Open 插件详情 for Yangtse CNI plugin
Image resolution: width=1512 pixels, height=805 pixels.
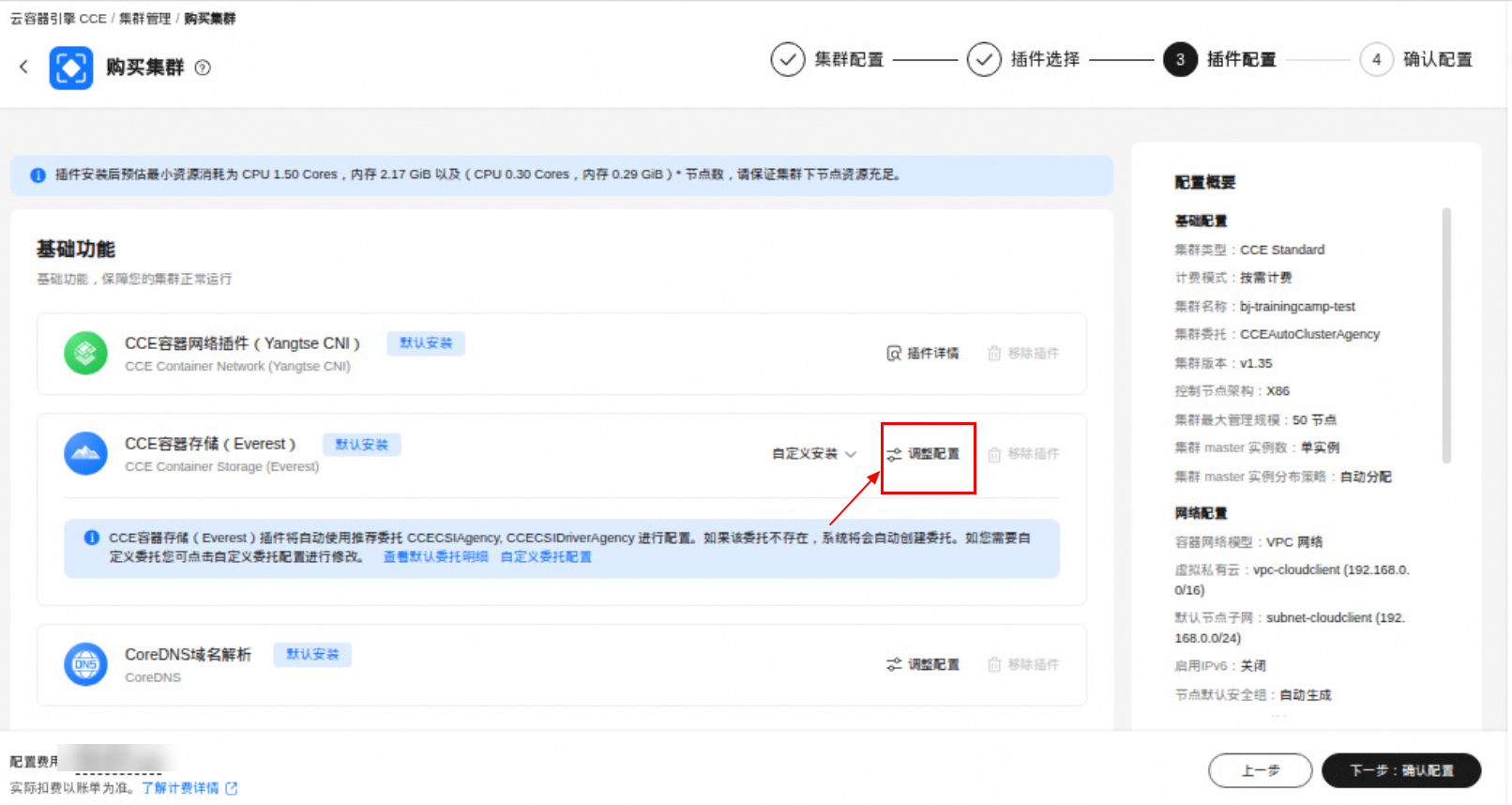[x=923, y=354]
